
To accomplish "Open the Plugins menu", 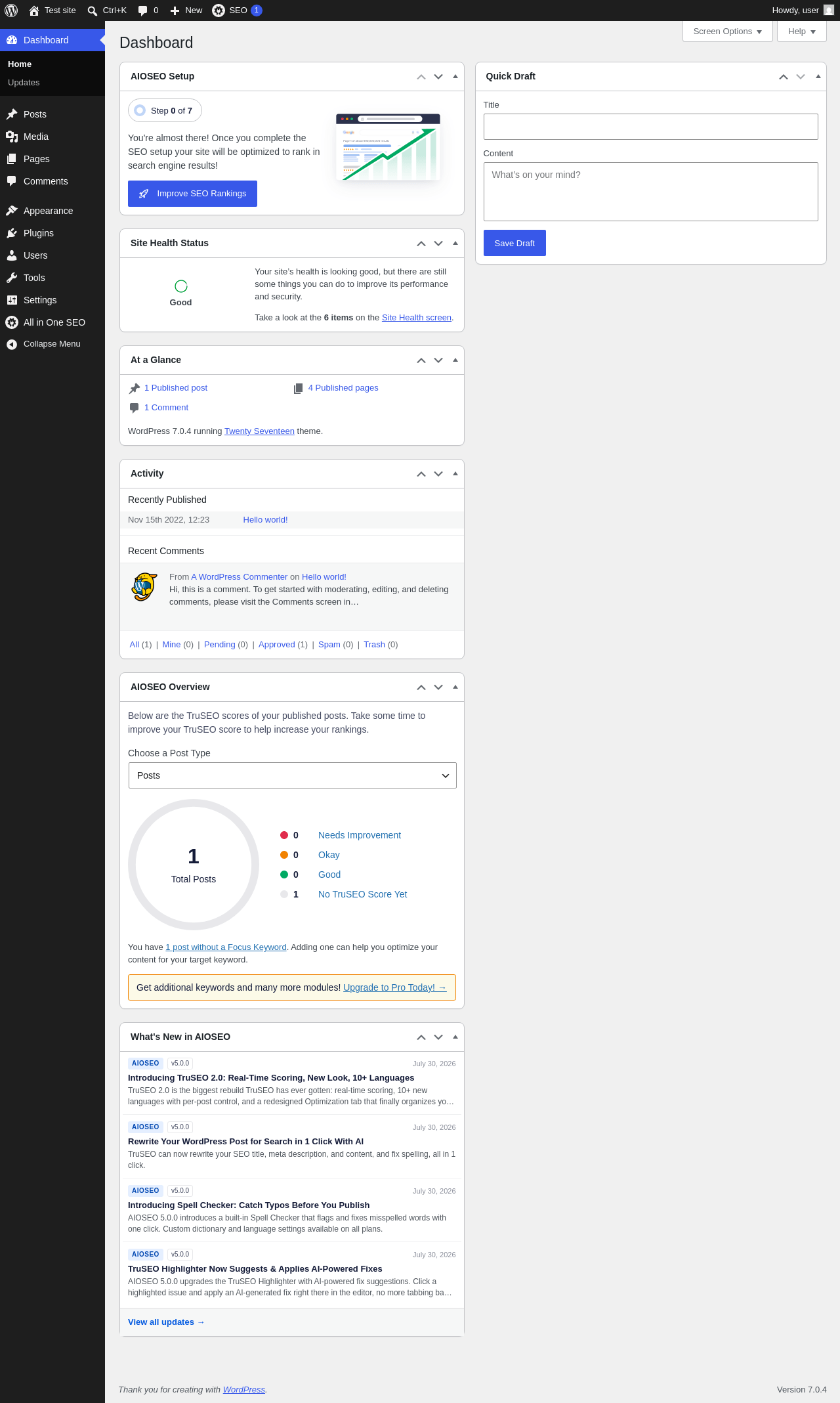I will 52,233.
